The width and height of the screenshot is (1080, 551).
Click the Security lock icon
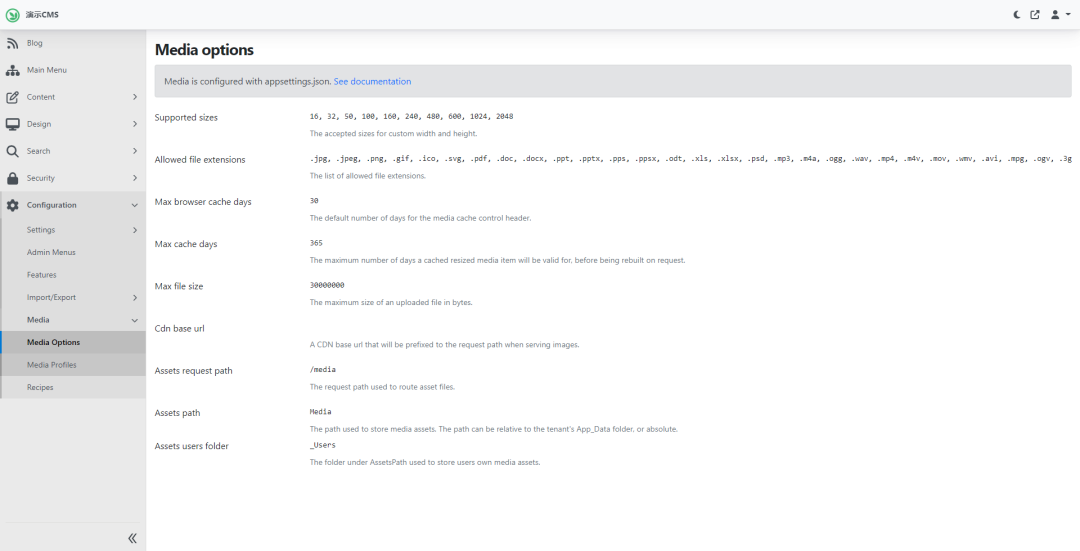[x=12, y=178]
